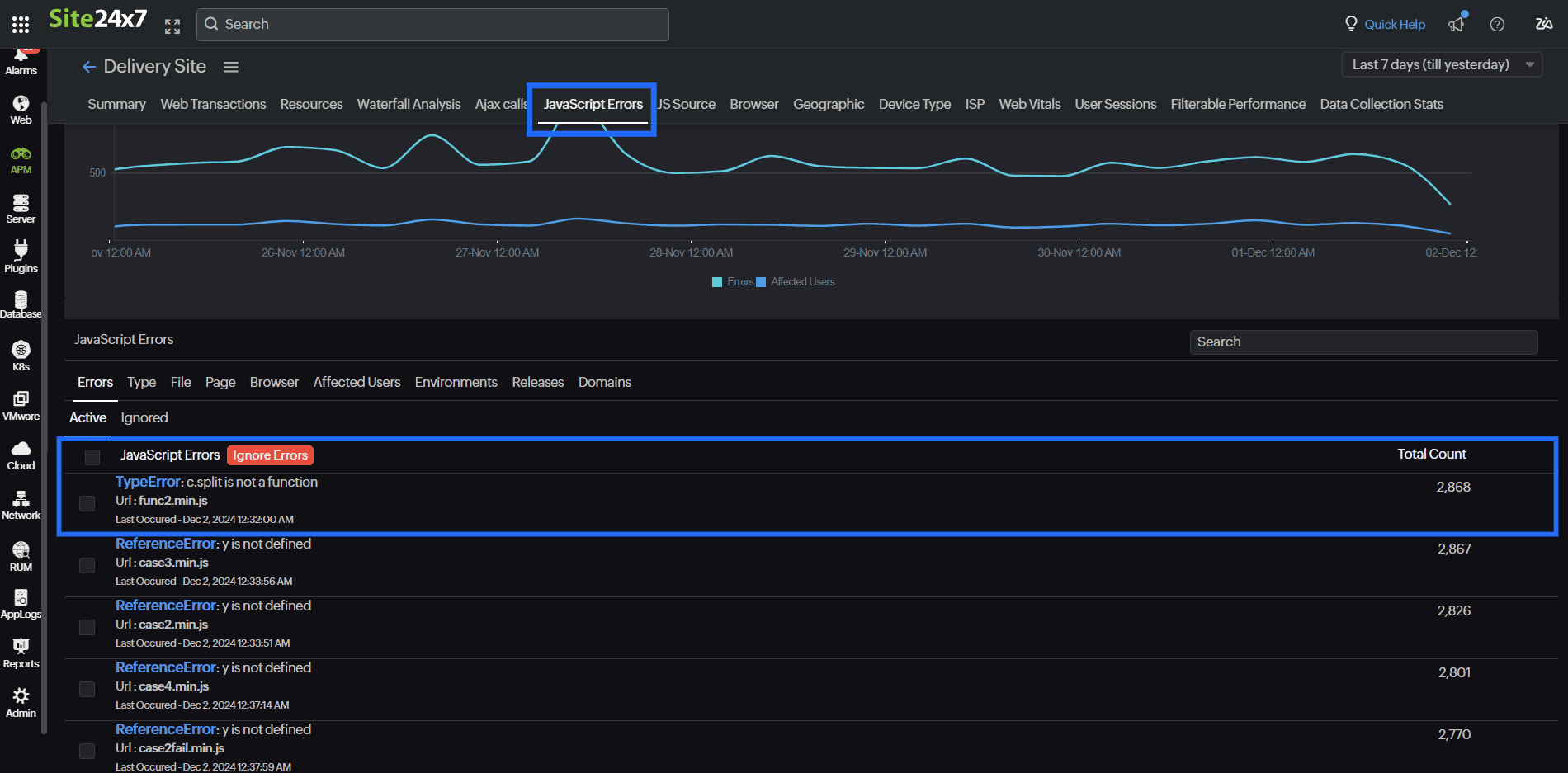The image size is (1568, 773).
Task: Click the global Search field in the header
Action: pyautogui.click(x=432, y=25)
